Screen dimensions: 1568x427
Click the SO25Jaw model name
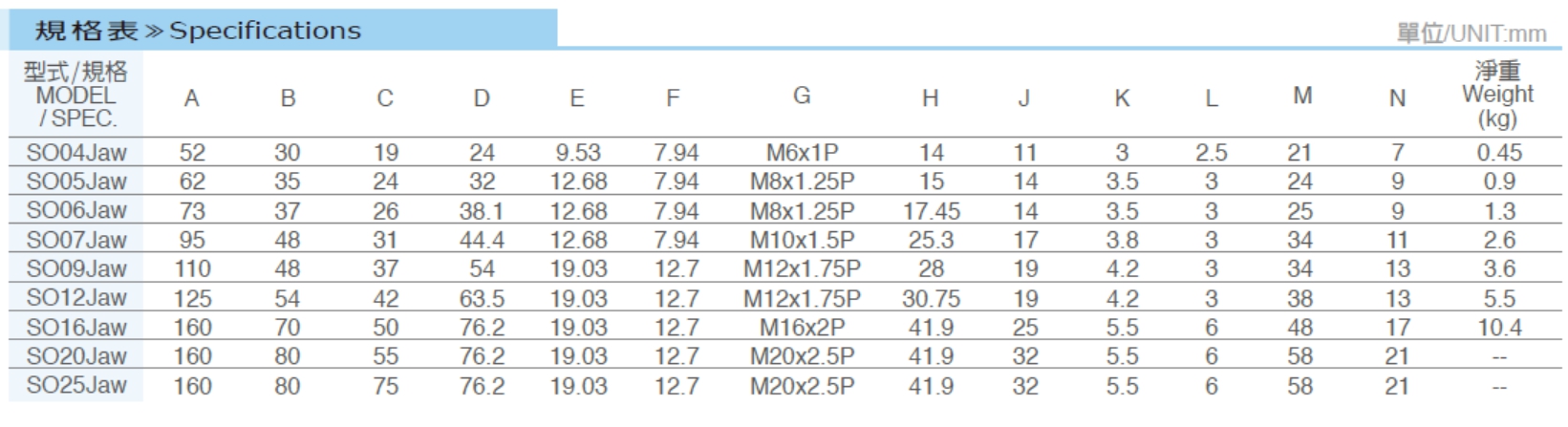coord(76,386)
